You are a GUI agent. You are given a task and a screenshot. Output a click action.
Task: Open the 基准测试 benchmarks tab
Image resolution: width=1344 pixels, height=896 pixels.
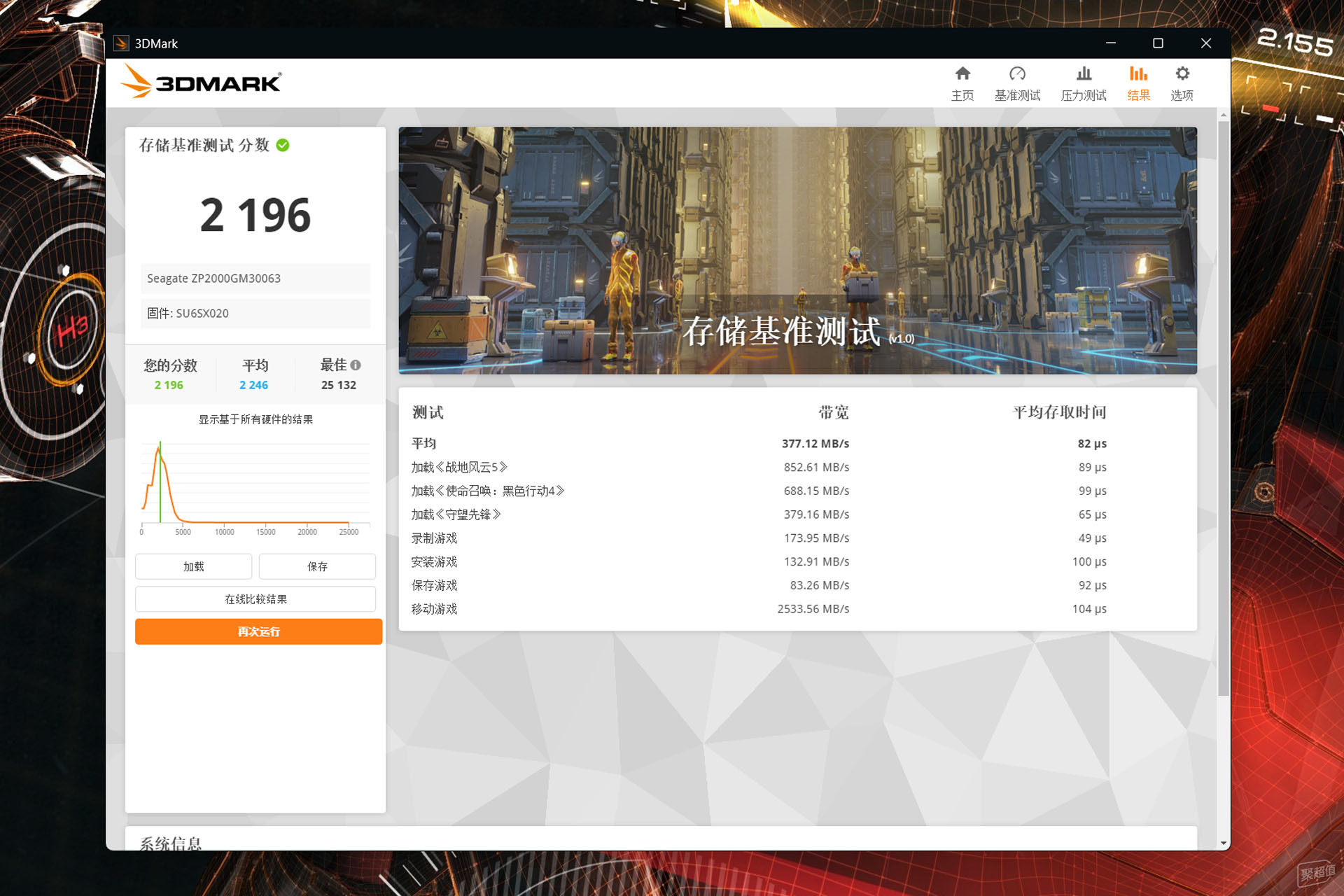(x=1017, y=83)
